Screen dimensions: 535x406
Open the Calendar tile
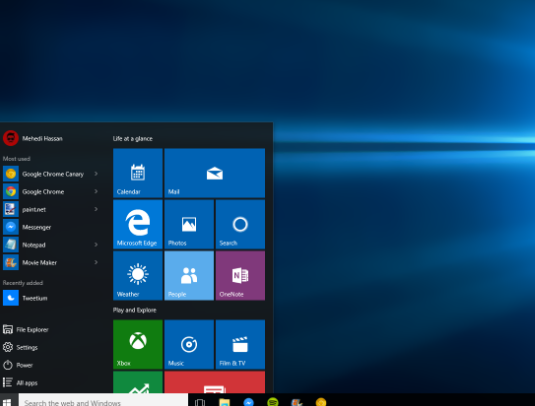tap(138, 173)
